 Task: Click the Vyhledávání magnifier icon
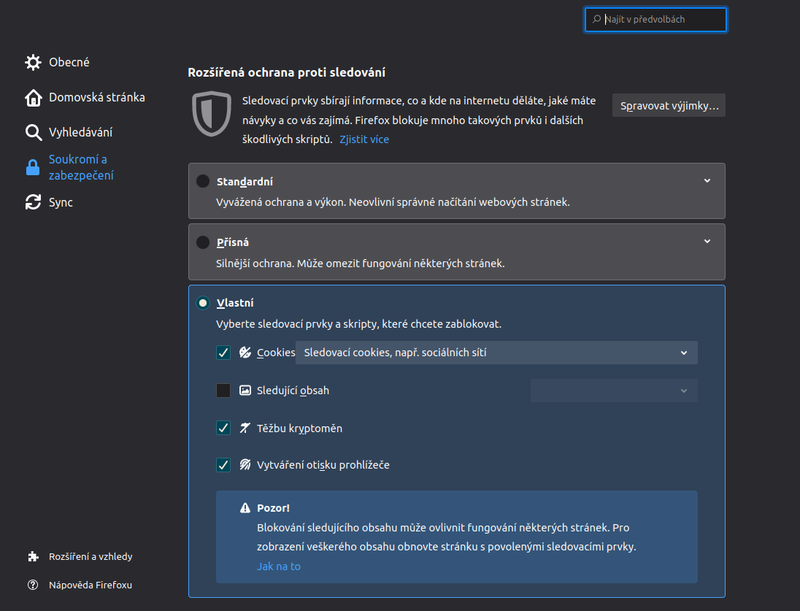33,132
